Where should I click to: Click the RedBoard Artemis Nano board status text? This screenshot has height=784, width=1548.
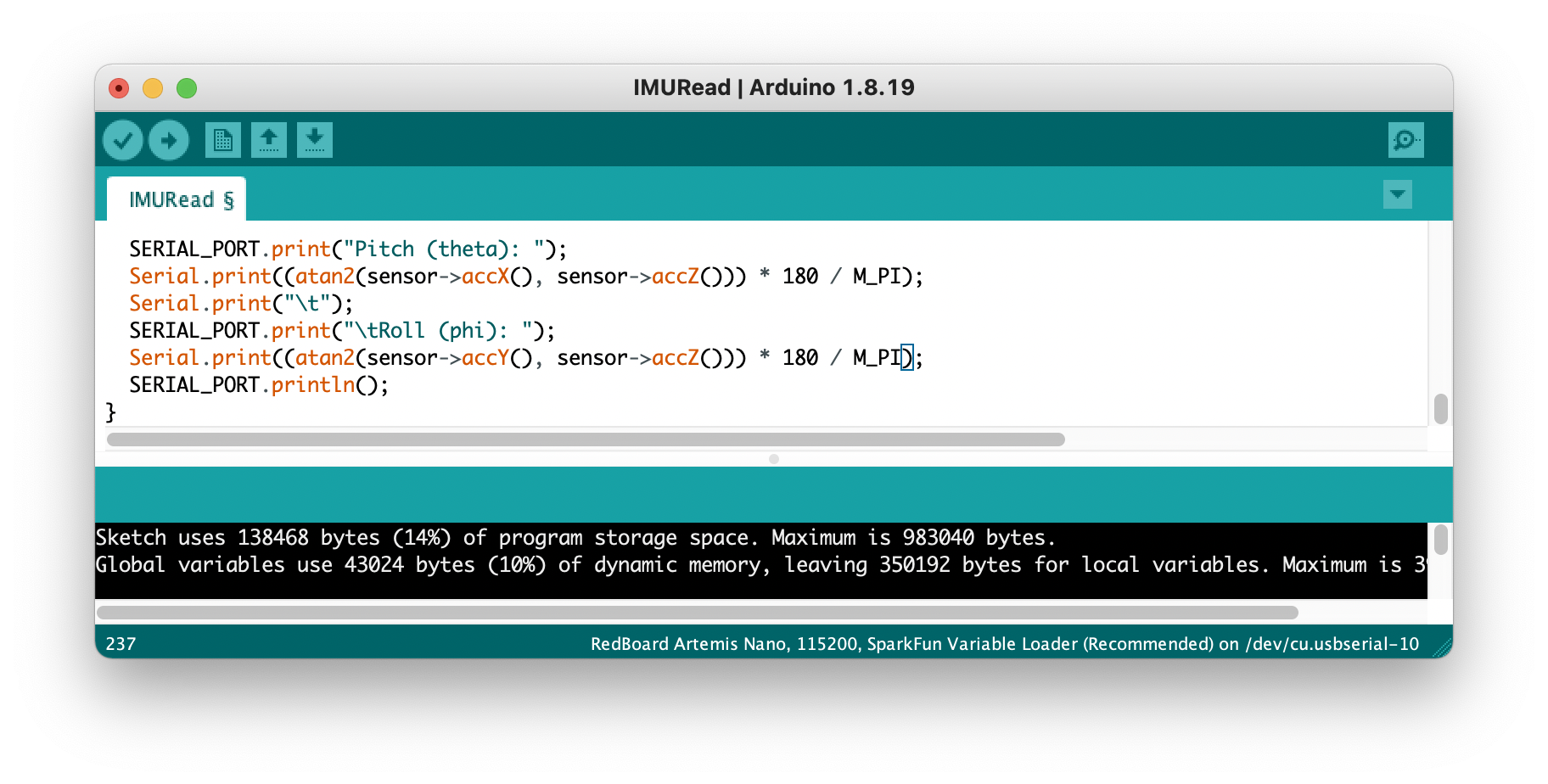tap(1005, 644)
